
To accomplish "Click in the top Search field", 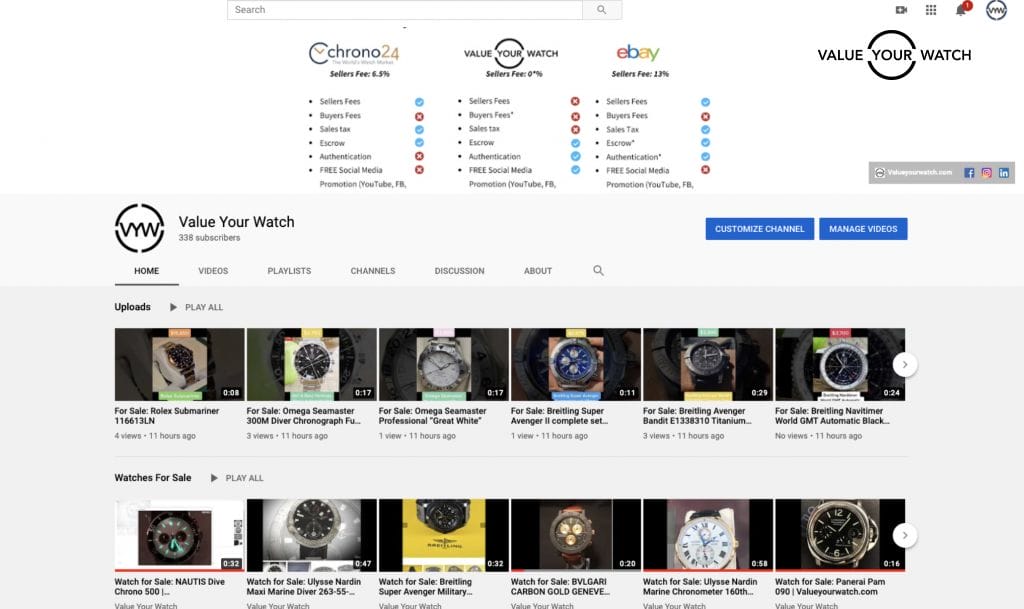I will (405, 10).
